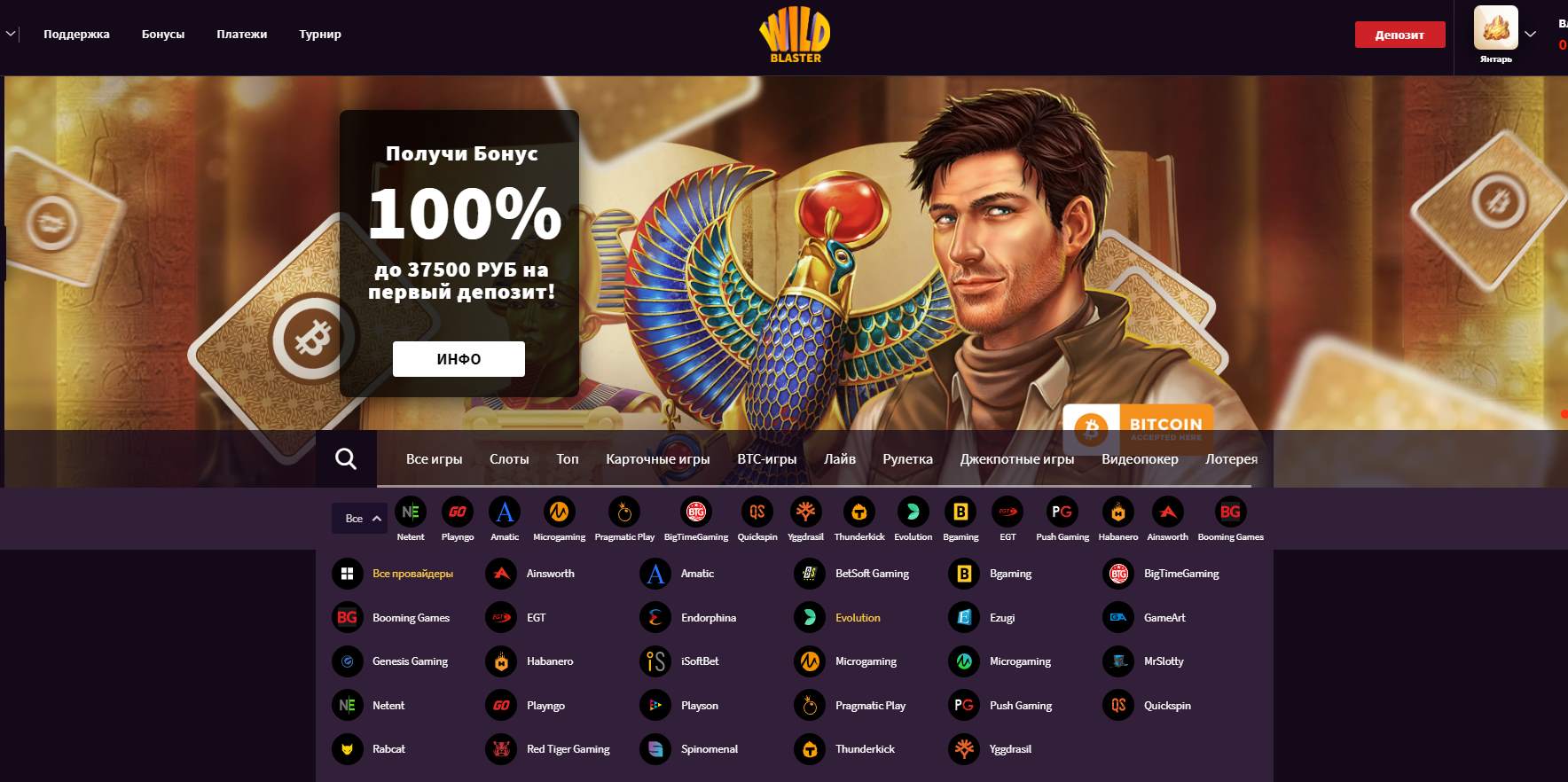
Task: Expand the chevron beside the user avatar
Action: [1531, 35]
